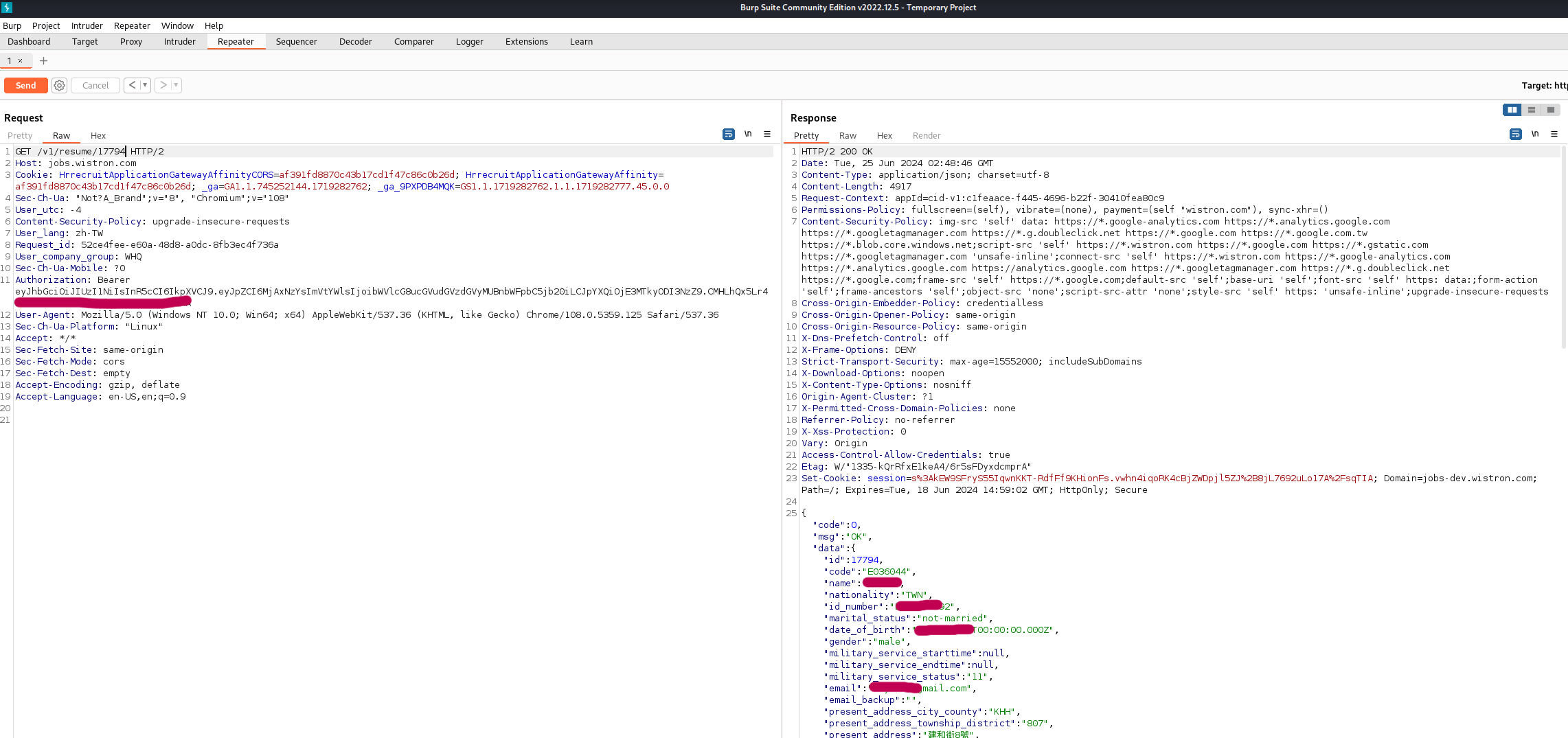The height and width of the screenshot is (738, 1568).
Task: Open the Help menu
Action: 214,25
